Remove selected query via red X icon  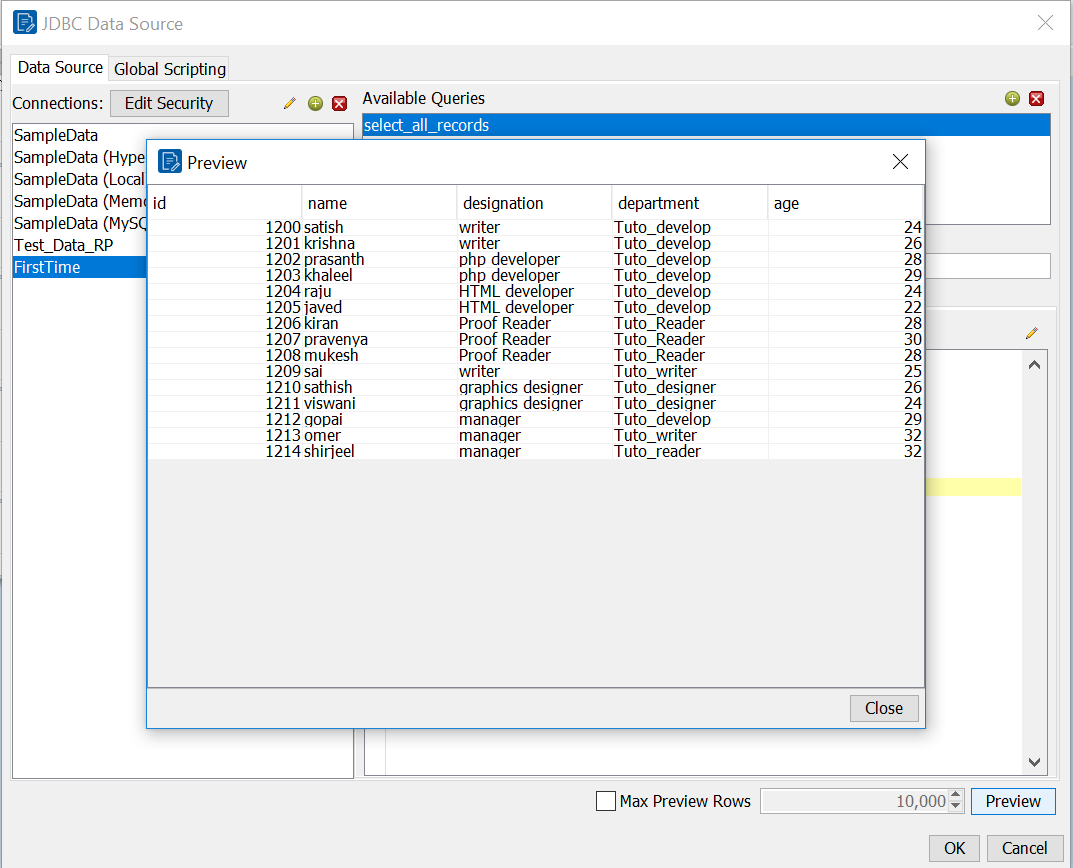[x=1036, y=99]
